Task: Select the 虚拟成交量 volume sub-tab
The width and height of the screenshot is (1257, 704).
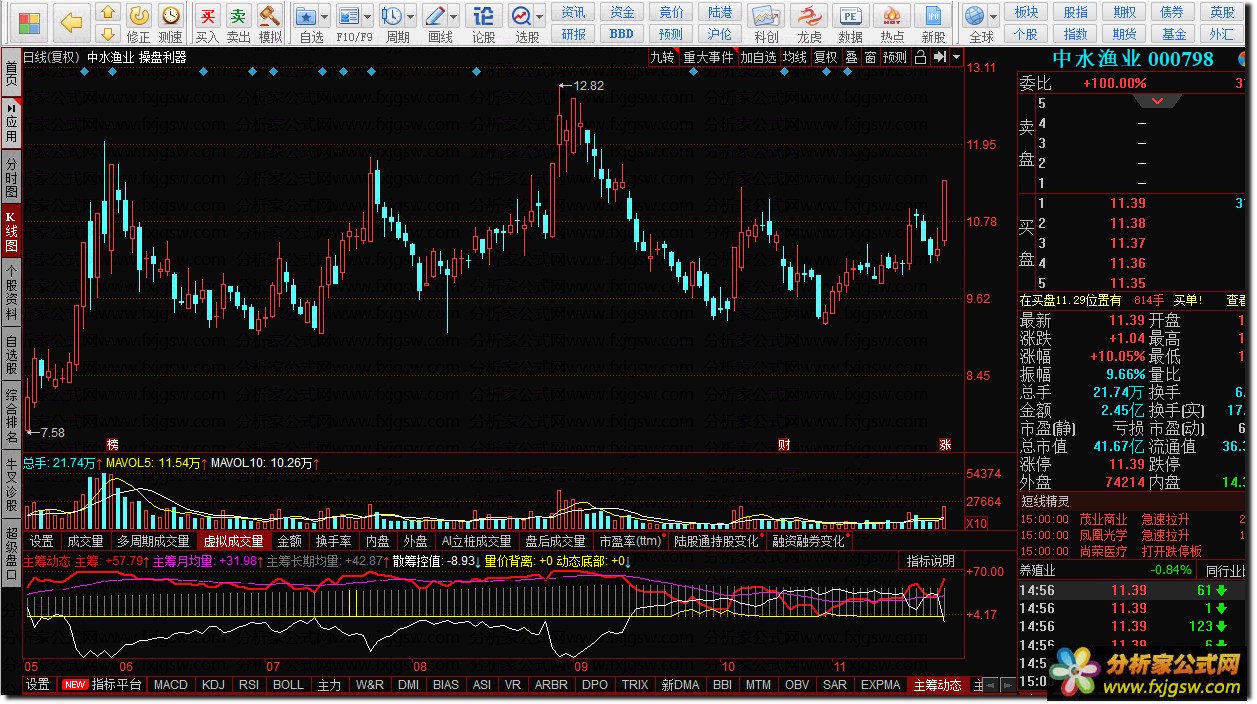Action: pos(234,541)
